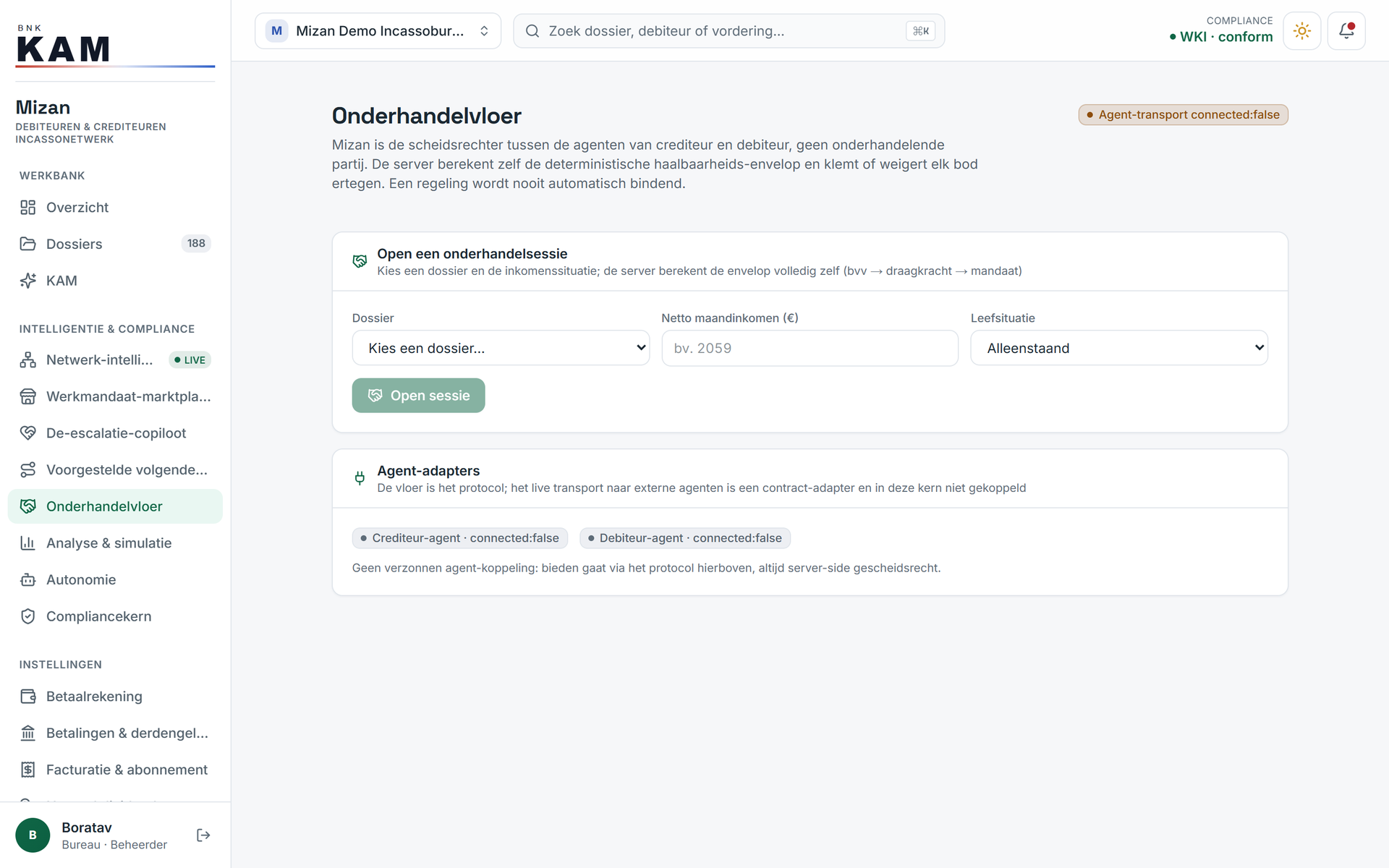Image resolution: width=1389 pixels, height=868 pixels.
Task: Click the B avatar circle
Action: coord(33,835)
